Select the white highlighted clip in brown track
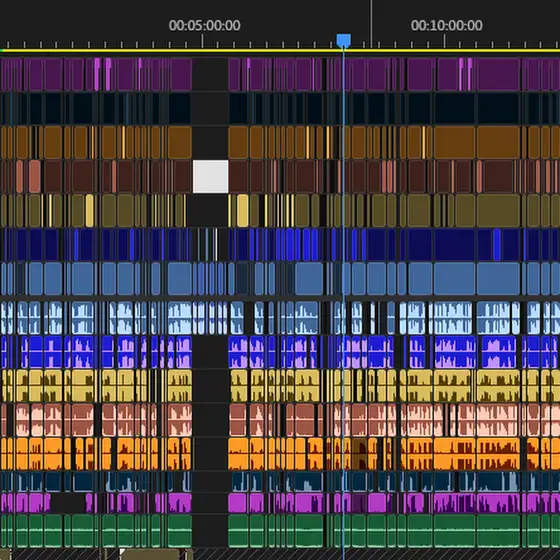 click(211, 176)
